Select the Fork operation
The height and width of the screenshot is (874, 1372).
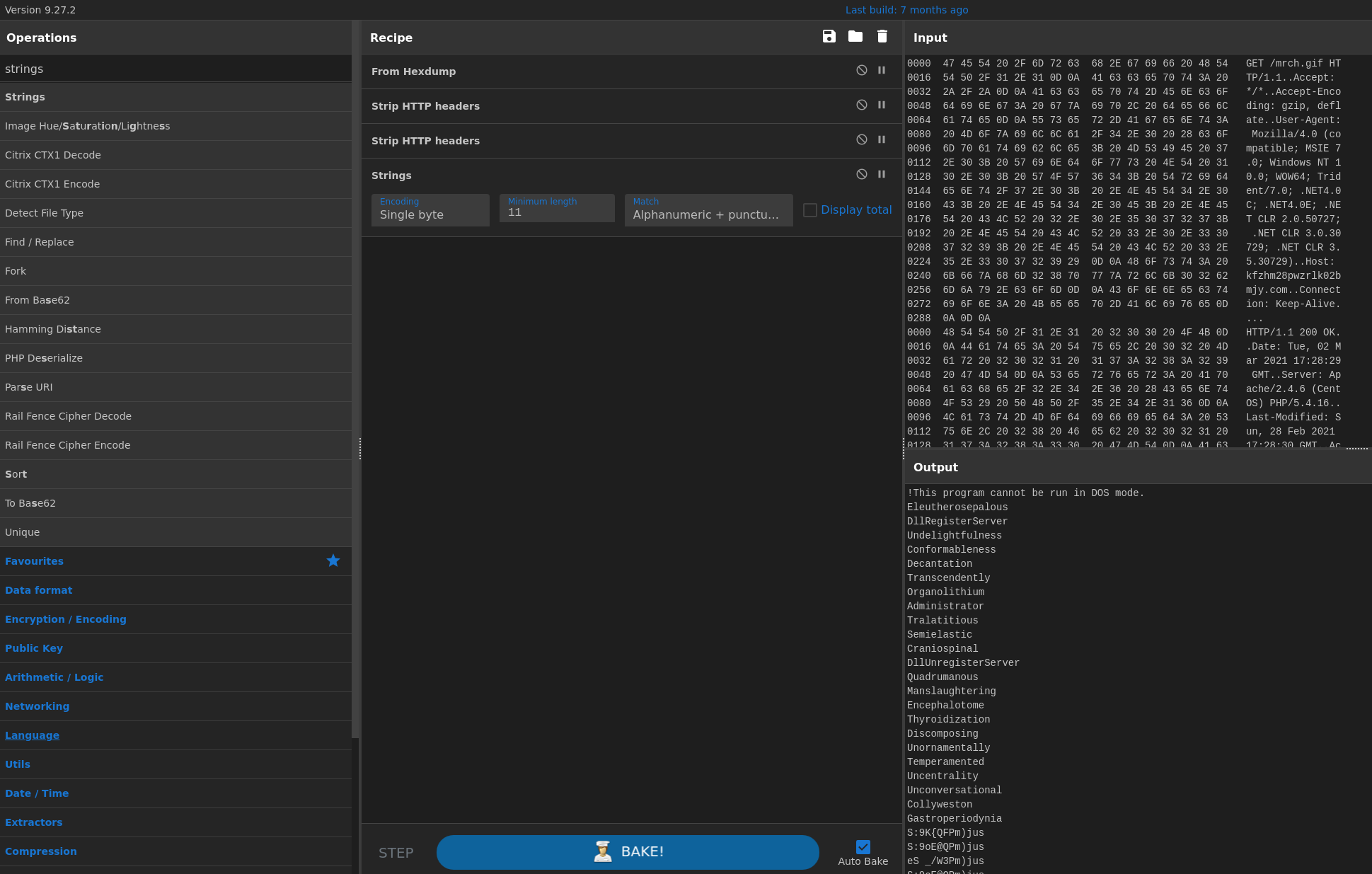175,271
